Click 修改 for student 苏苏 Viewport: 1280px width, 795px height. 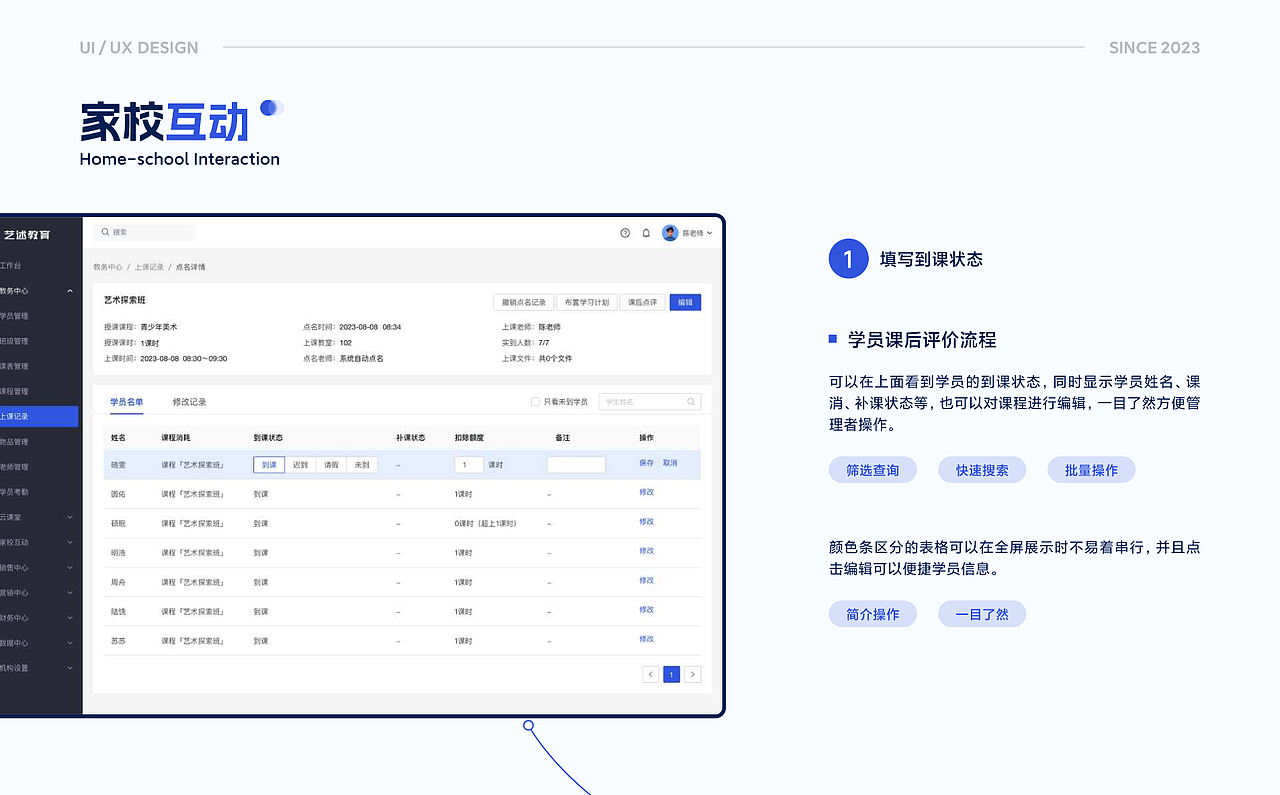(646, 639)
